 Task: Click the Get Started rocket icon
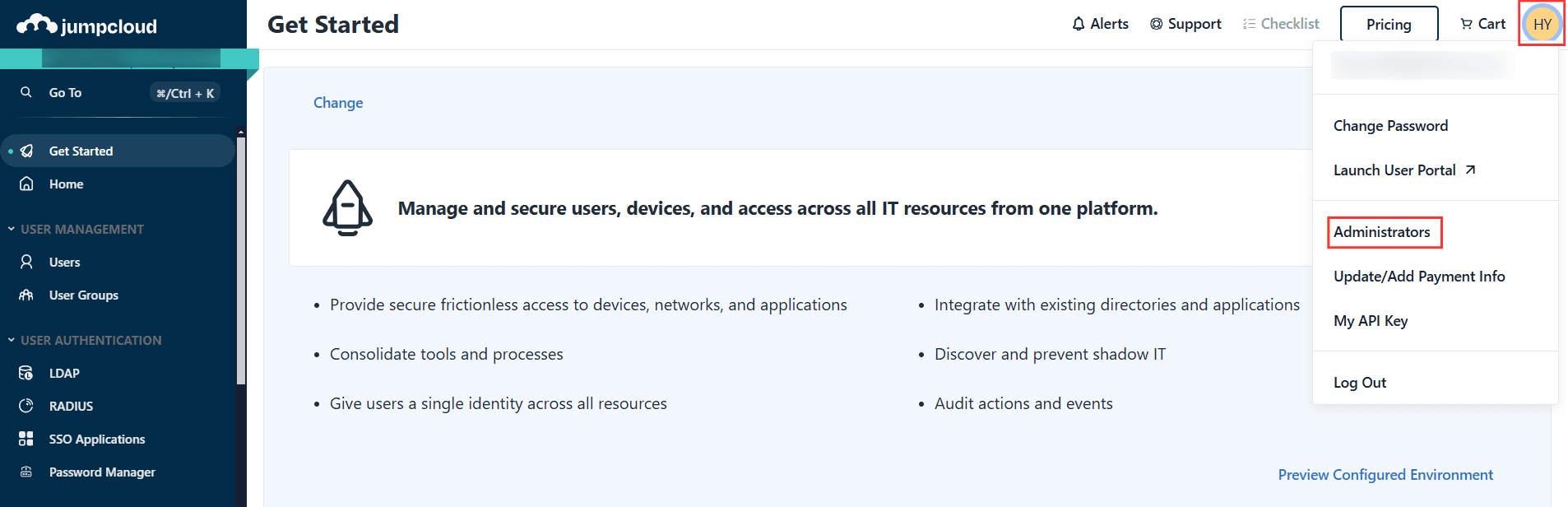pos(26,151)
